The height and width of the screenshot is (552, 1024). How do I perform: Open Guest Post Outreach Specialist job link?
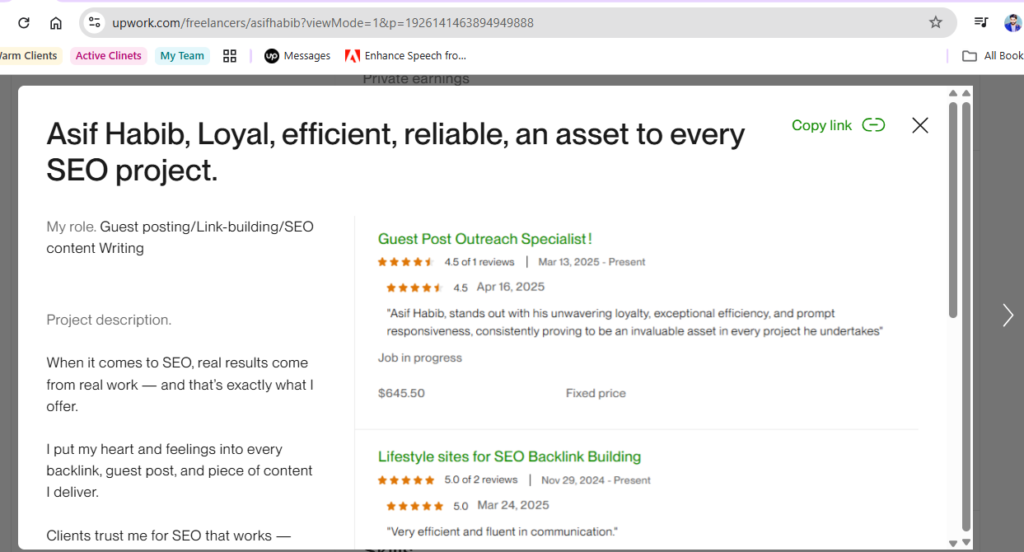click(x=485, y=239)
